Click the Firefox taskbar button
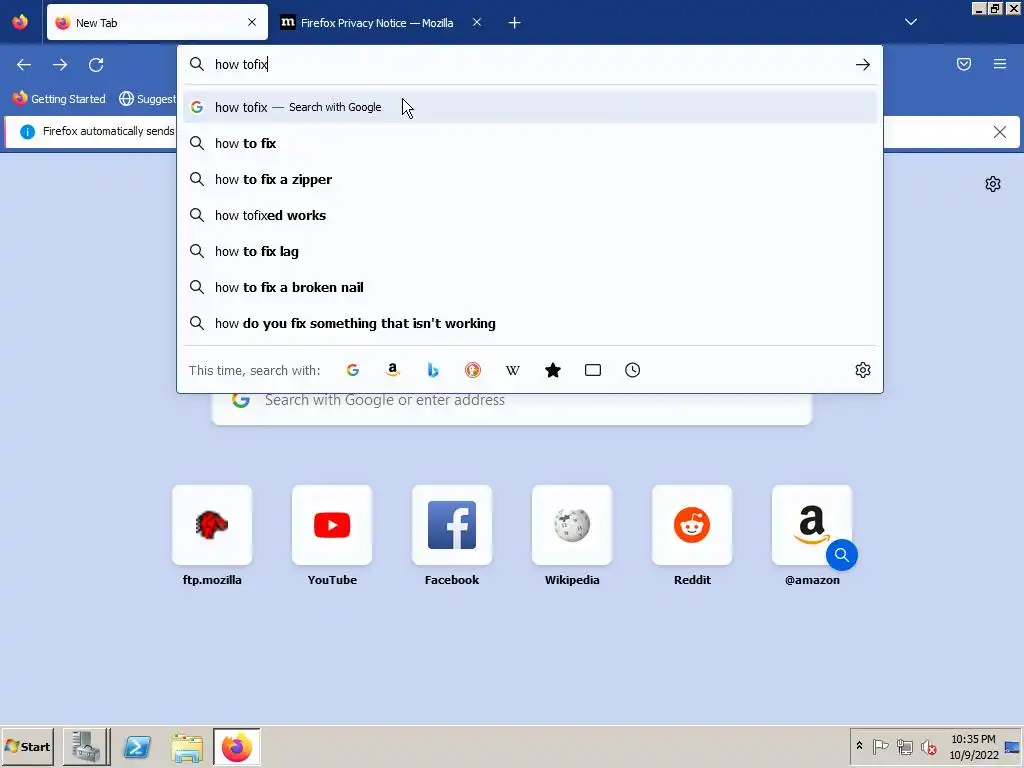 (236, 746)
